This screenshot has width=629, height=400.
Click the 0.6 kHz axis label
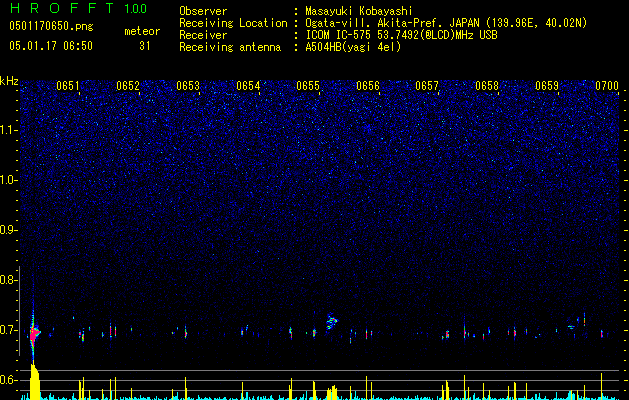click(8, 380)
